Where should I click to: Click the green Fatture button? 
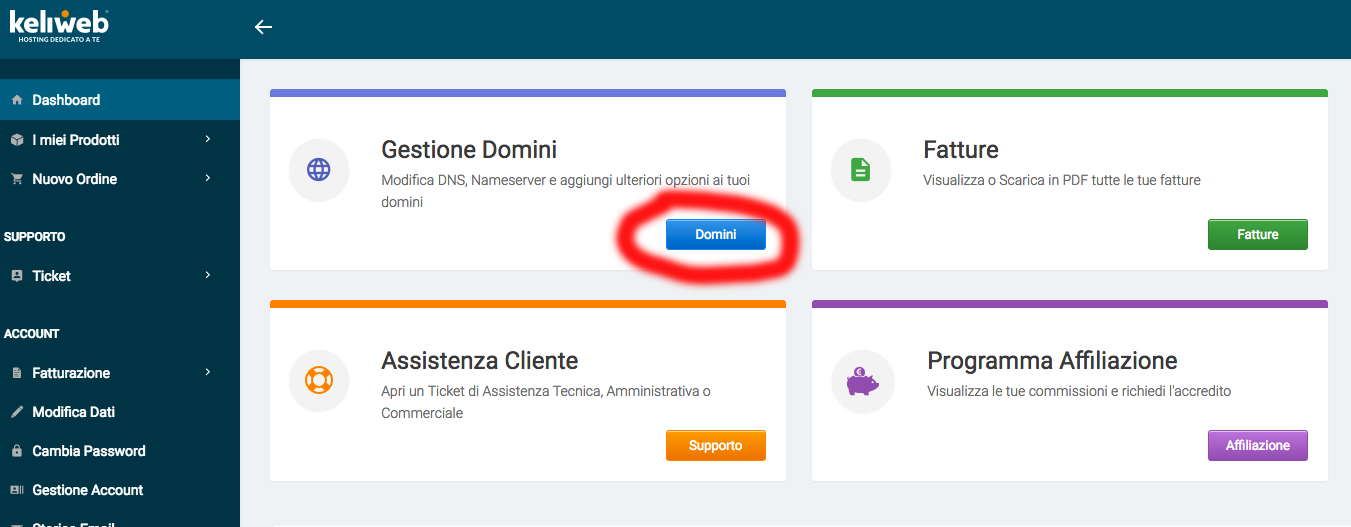1258,234
